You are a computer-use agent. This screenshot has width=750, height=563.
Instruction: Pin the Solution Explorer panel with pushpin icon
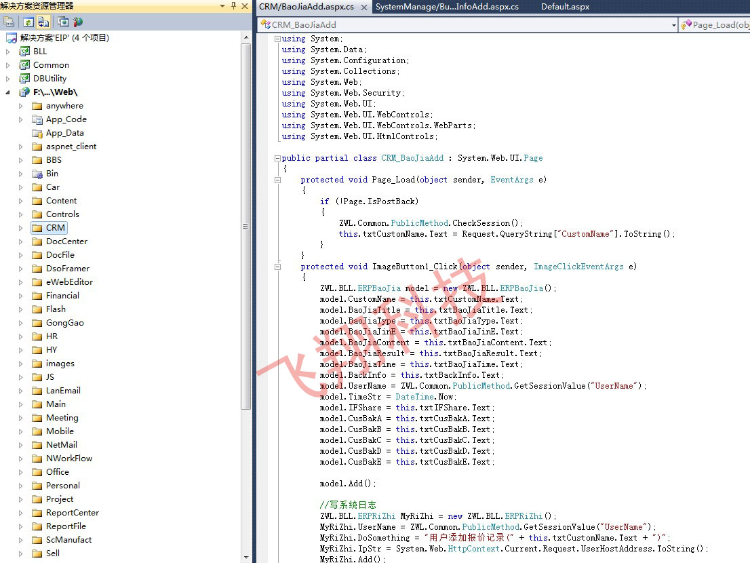232,6
